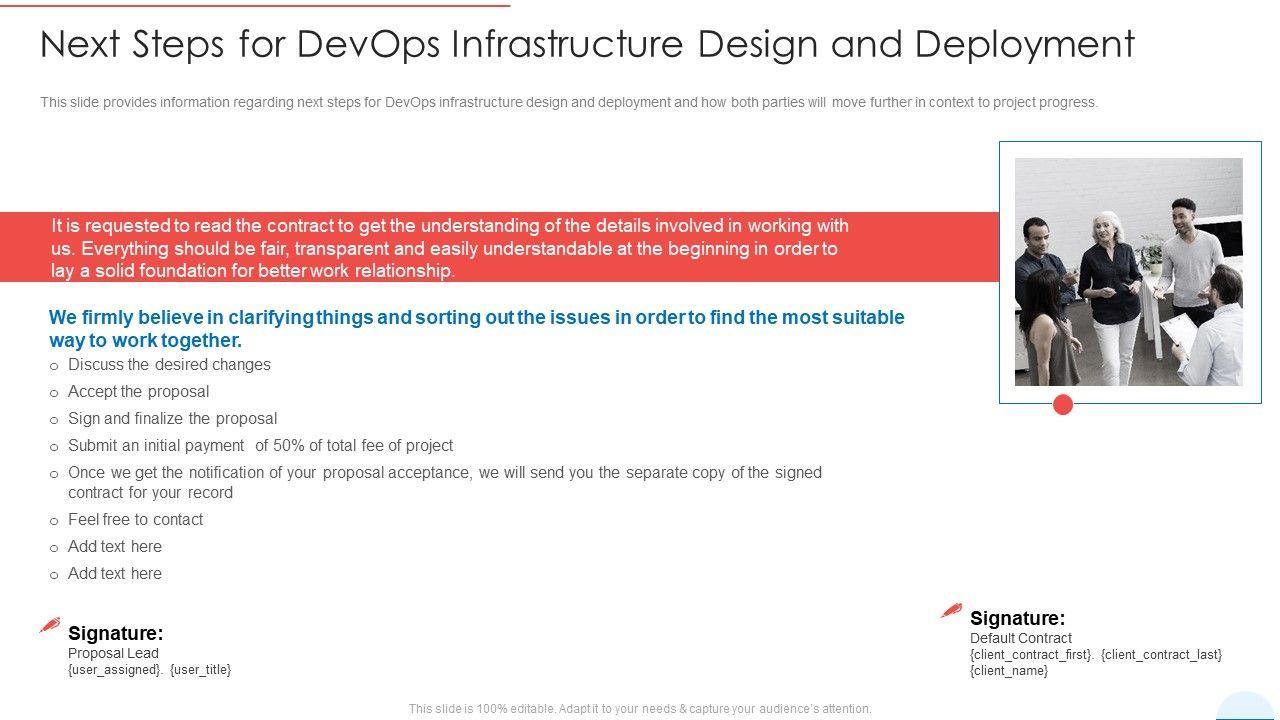Click the '{client_name}' placeholder

pyautogui.click(x=1009, y=670)
